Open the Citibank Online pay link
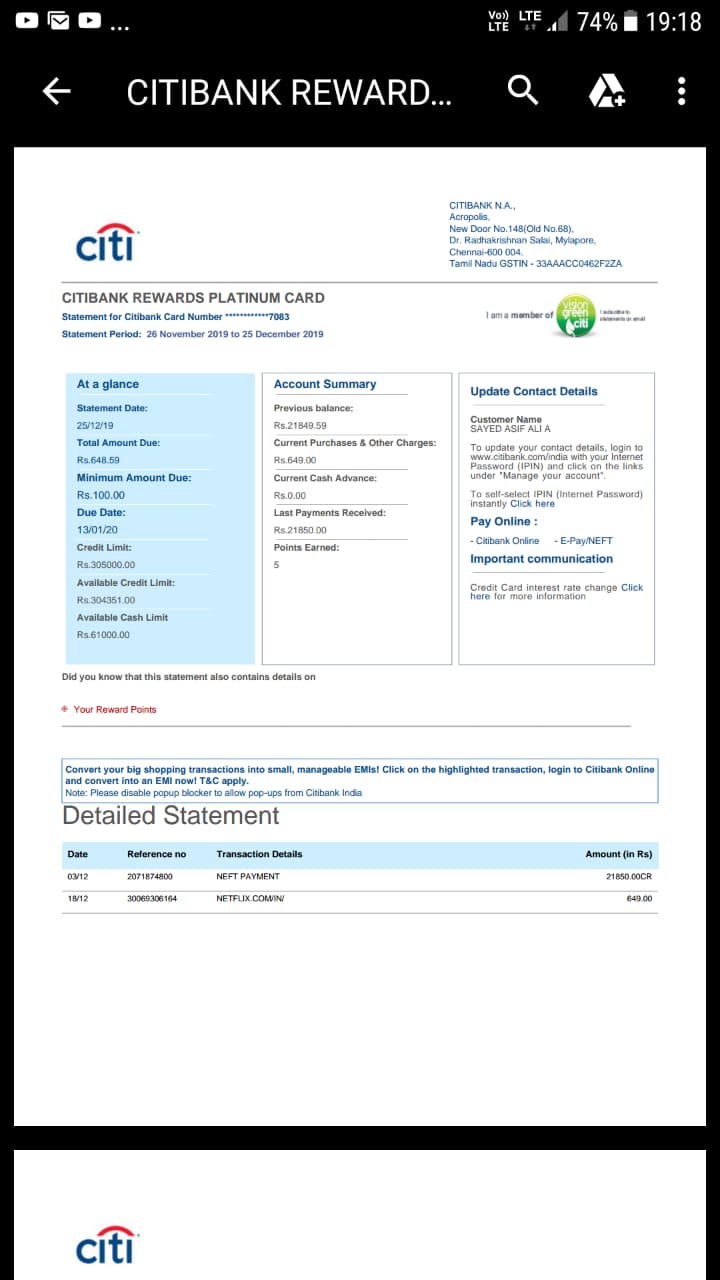The height and width of the screenshot is (1280, 720). pyautogui.click(x=505, y=541)
